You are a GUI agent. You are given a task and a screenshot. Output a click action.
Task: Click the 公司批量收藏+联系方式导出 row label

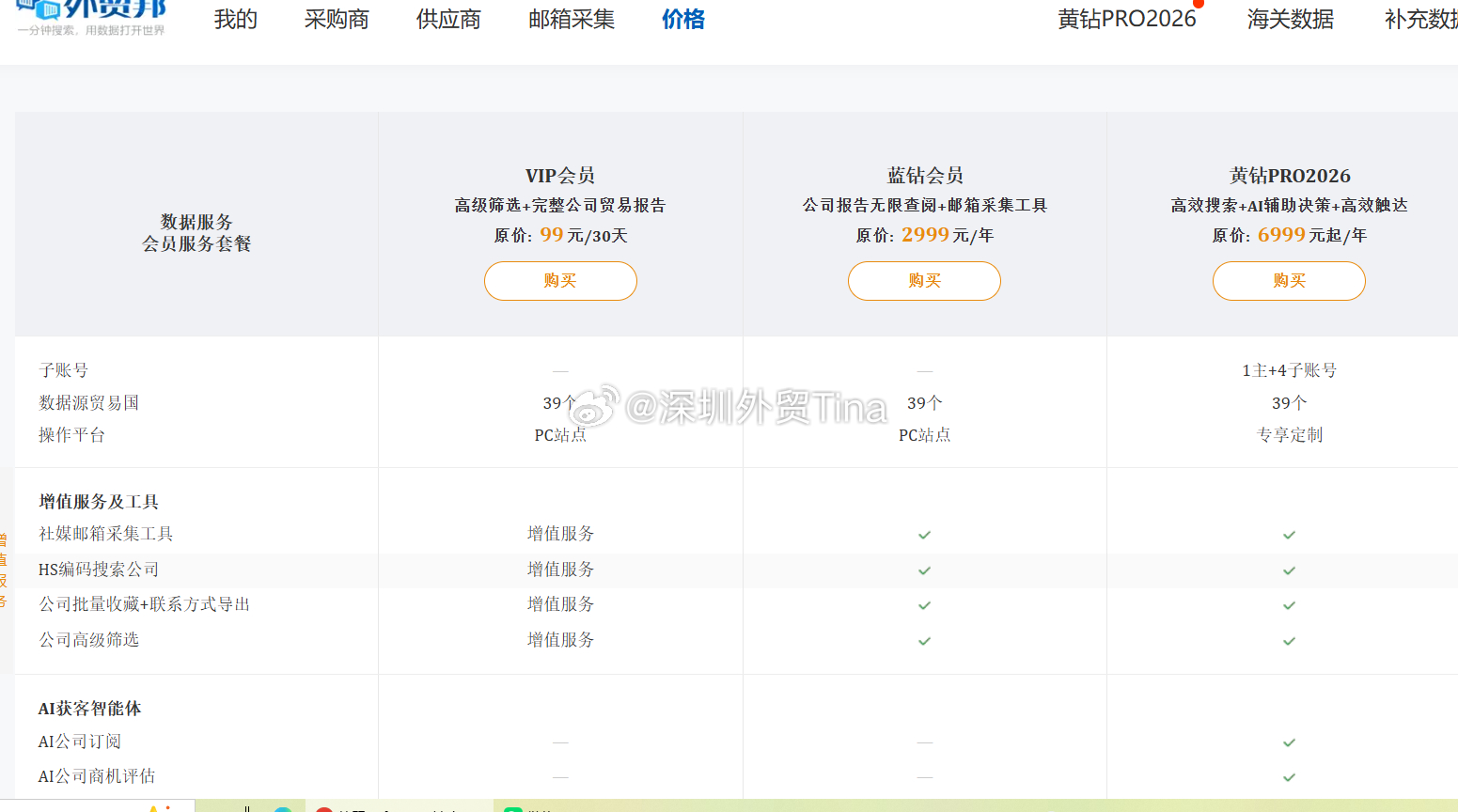(x=145, y=604)
